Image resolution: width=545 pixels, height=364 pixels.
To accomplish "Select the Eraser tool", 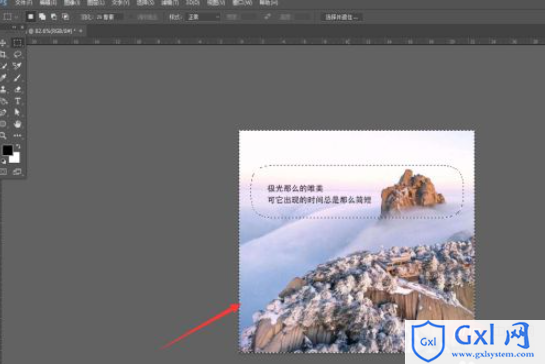I will [x=17, y=89].
